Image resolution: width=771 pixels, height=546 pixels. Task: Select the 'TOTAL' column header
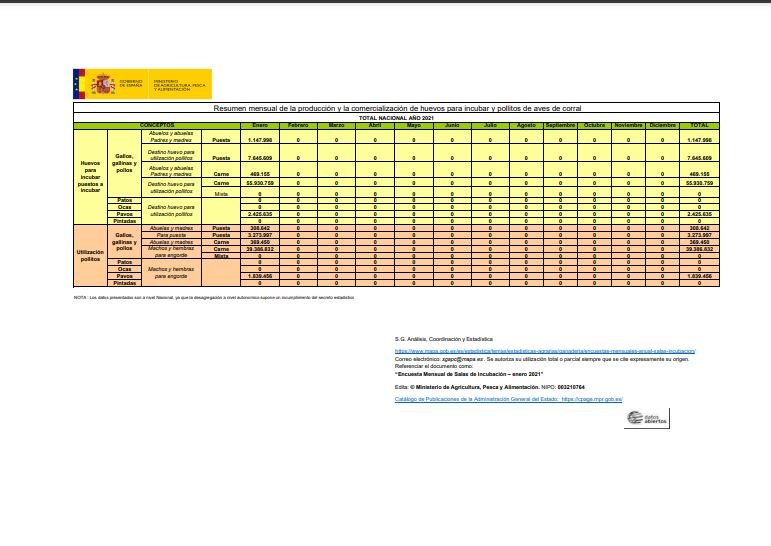click(699, 125)
